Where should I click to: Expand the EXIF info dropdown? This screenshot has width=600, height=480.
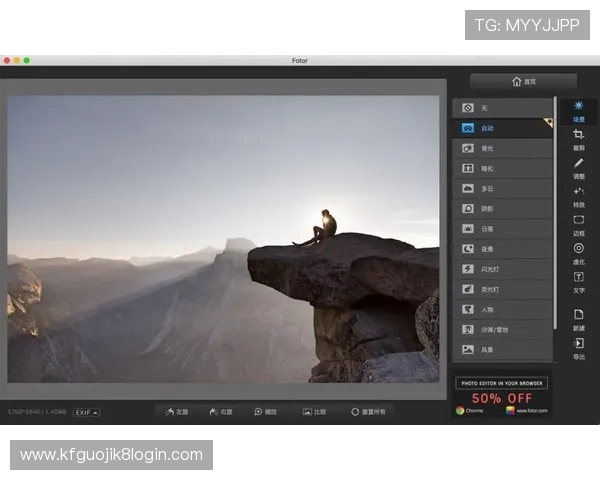[86, 411]
